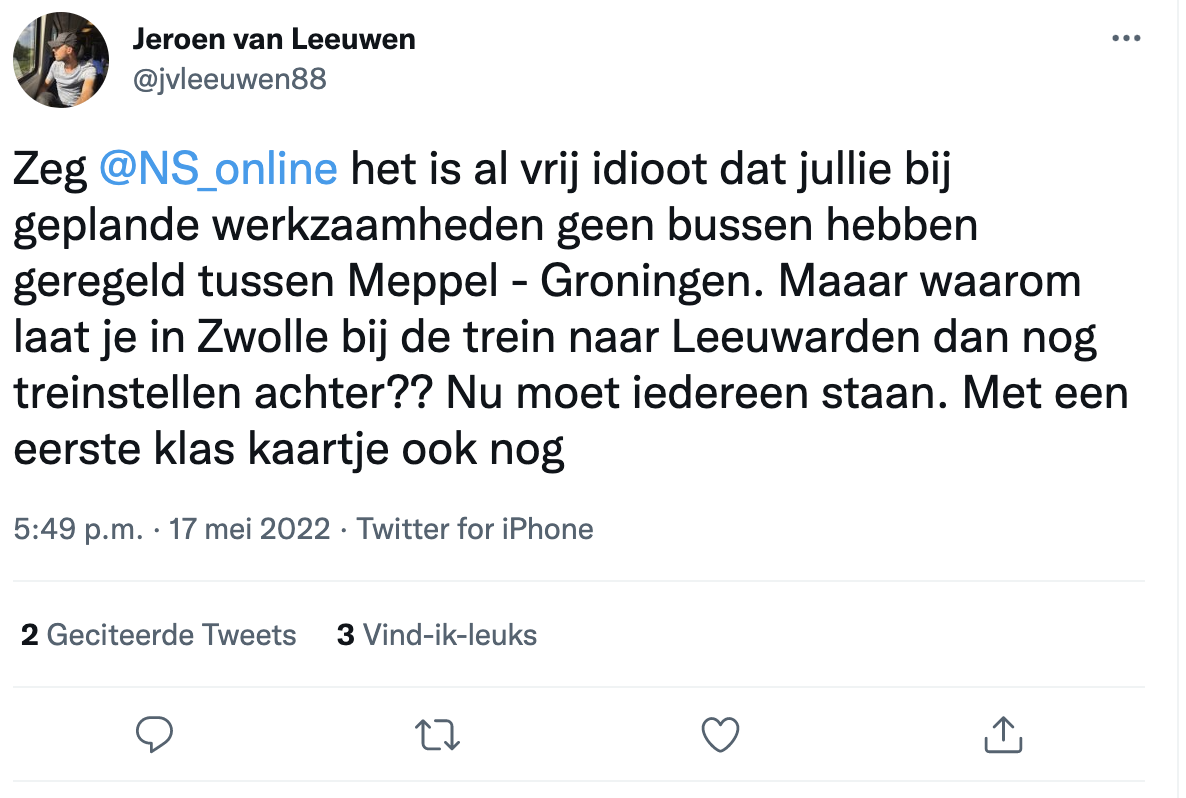Visit the @jvleeuwen88 handle
The height and width of the screenshot is (798, 1186).
click(x=229, y=78)
